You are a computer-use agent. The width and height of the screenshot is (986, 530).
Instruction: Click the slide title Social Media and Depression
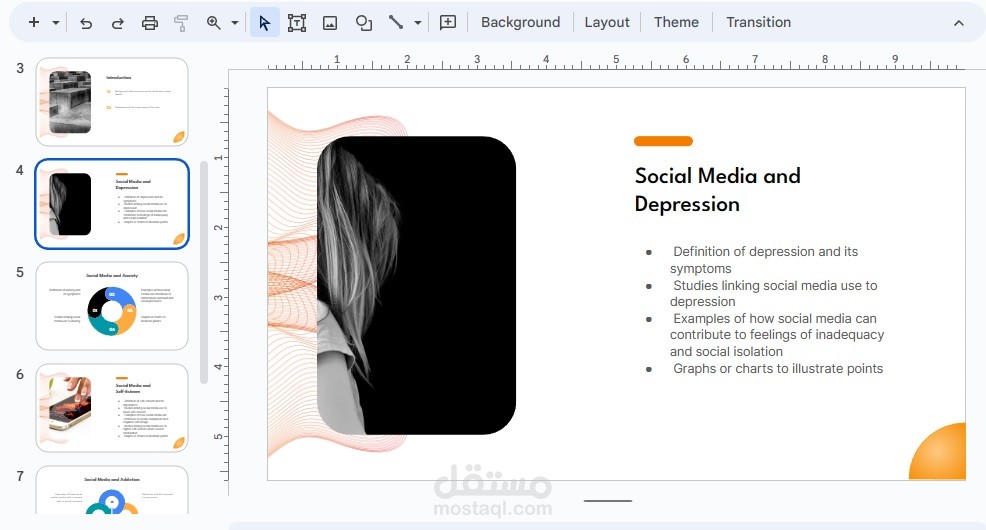coord(717,189)
